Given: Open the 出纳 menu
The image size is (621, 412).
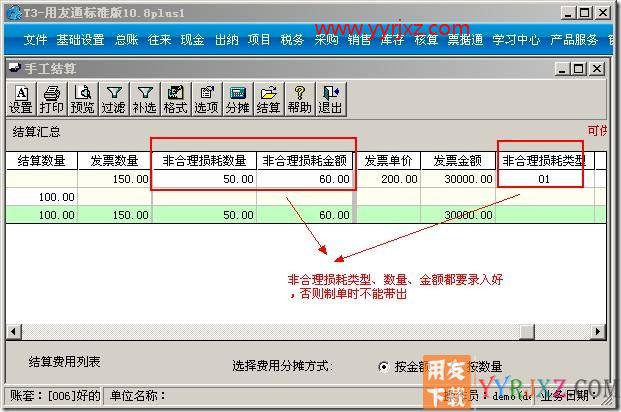Looking at the screenshot, I should coord(227,40).
